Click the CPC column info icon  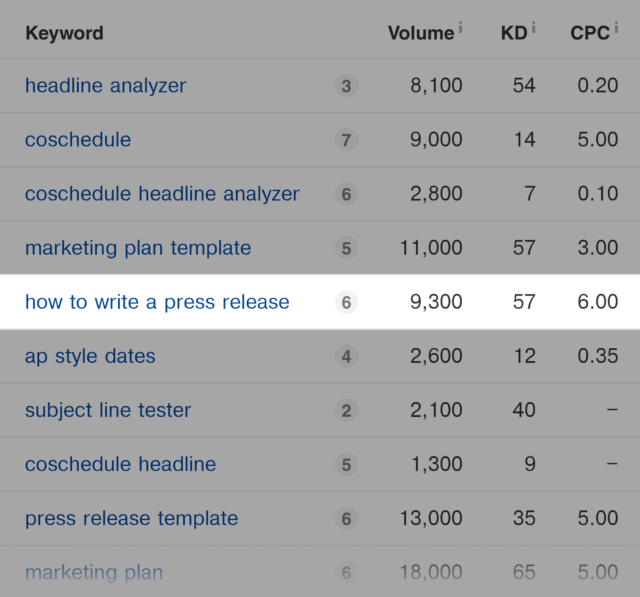616,28
